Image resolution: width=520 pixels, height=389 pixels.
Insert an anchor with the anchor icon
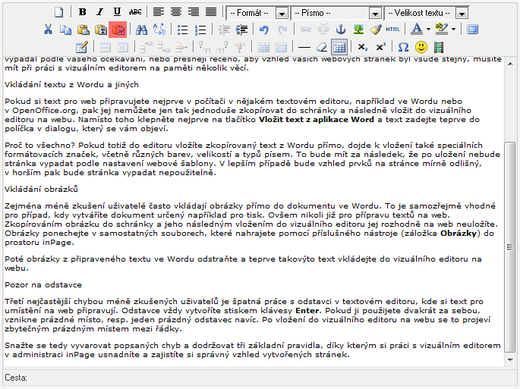341,29
